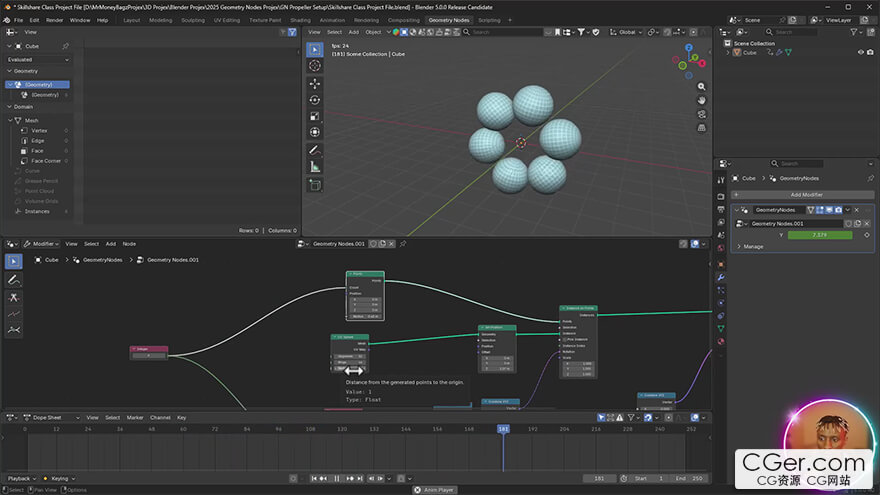Pick the Measure tool in viewport toolbar
The height and width of the screenshot is (495, 880).
pyautogui.click(x=315, y=167)
